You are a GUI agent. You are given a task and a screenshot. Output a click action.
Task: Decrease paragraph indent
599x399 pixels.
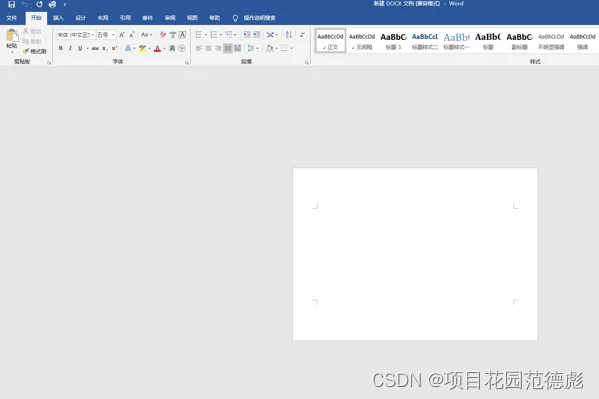tap(247, 35)
